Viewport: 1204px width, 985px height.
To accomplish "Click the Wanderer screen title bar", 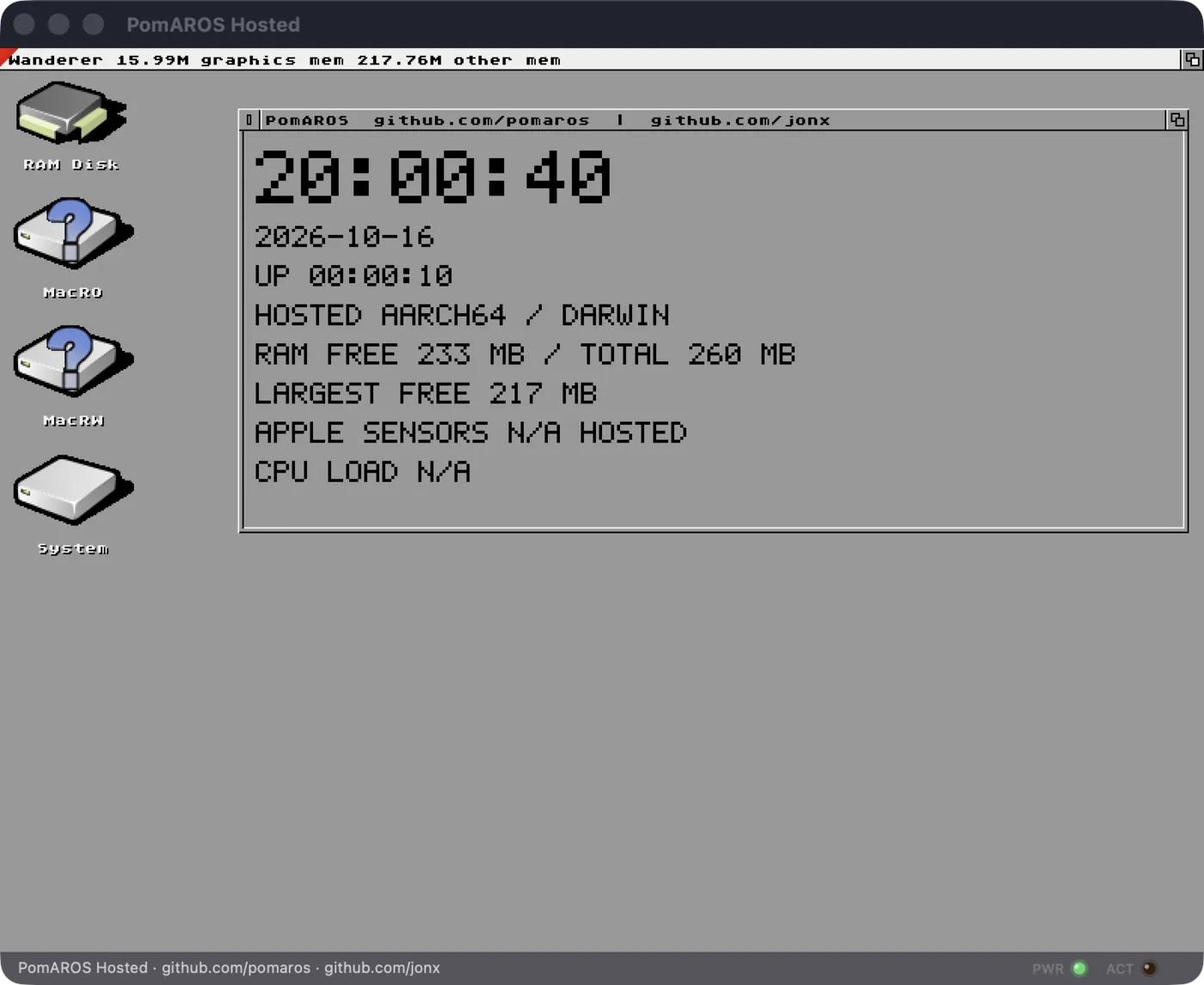I will [x=590, y=59].
